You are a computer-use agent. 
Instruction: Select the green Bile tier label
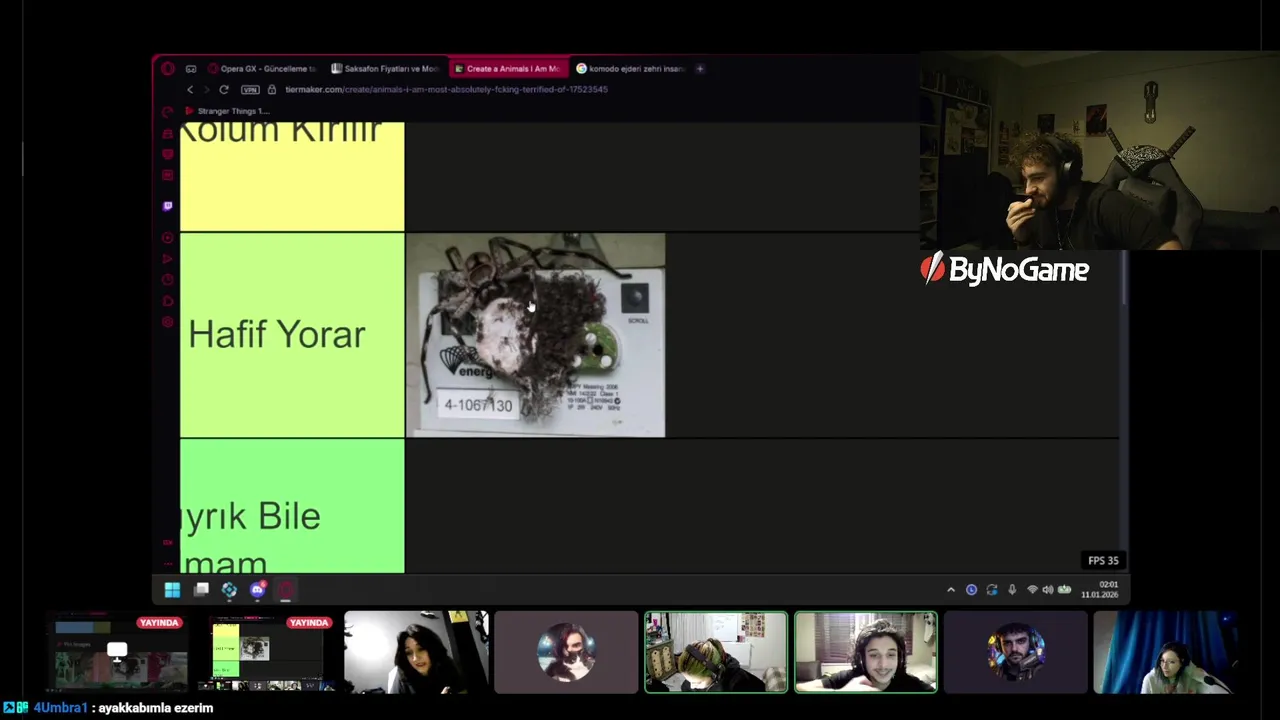[292, 506]
